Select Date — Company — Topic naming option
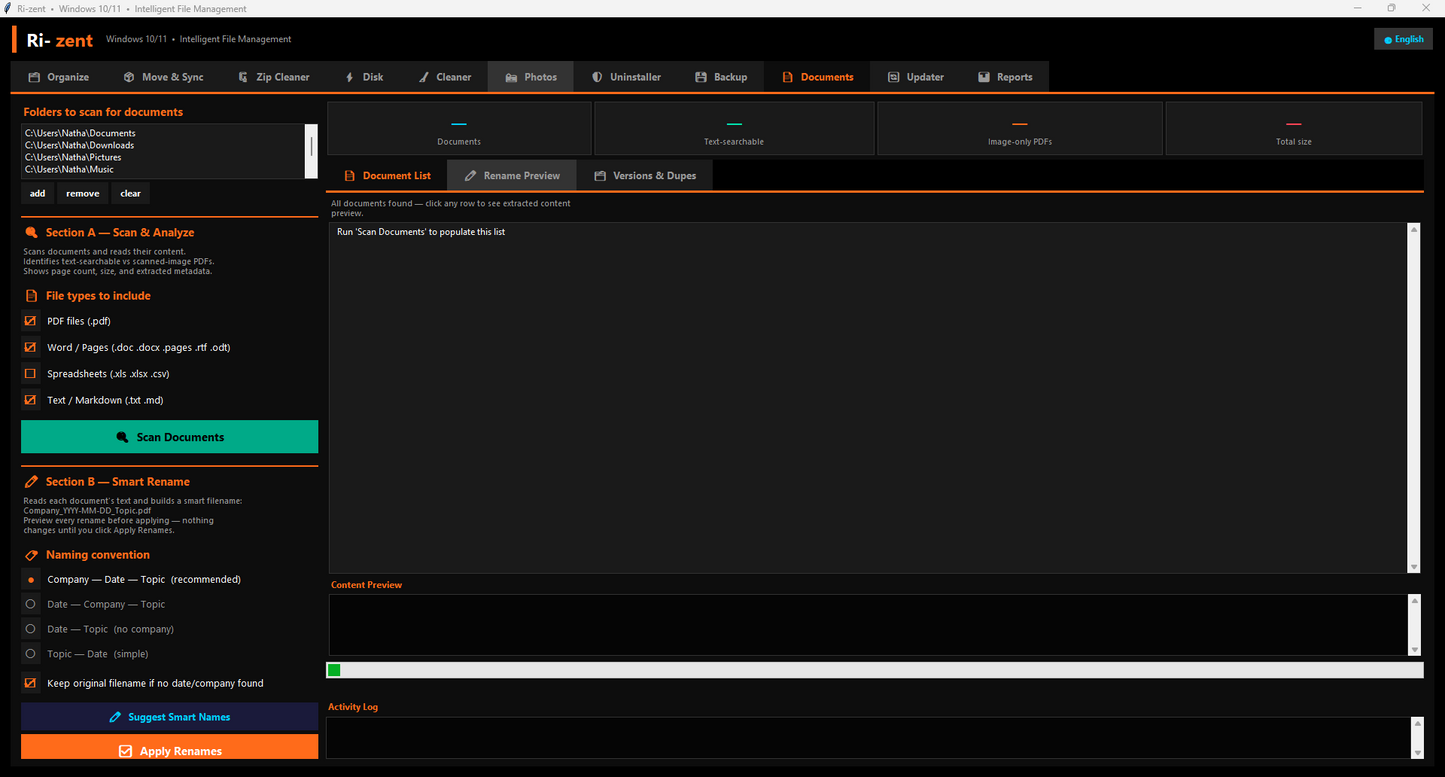This screenshot has height=777, width=1445. point(31,604)
